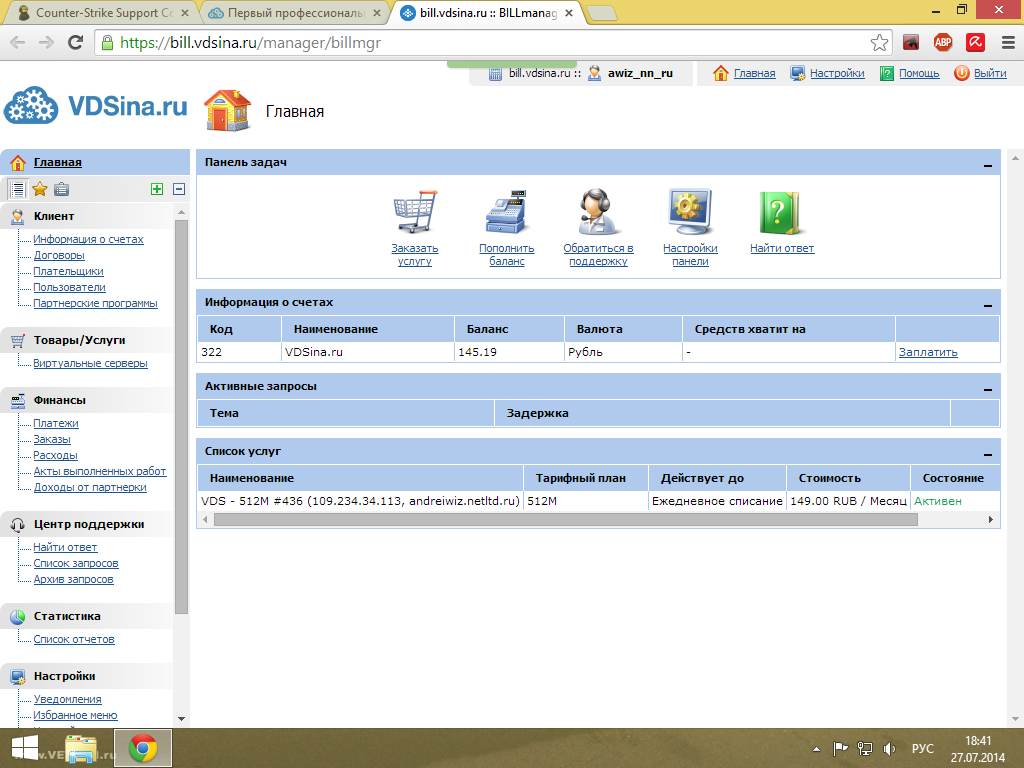The width and height of the screenshot is (1024, 768).
Task: Open Товары/Услуги sidebar section header
Action: click(x=86, y=340)
